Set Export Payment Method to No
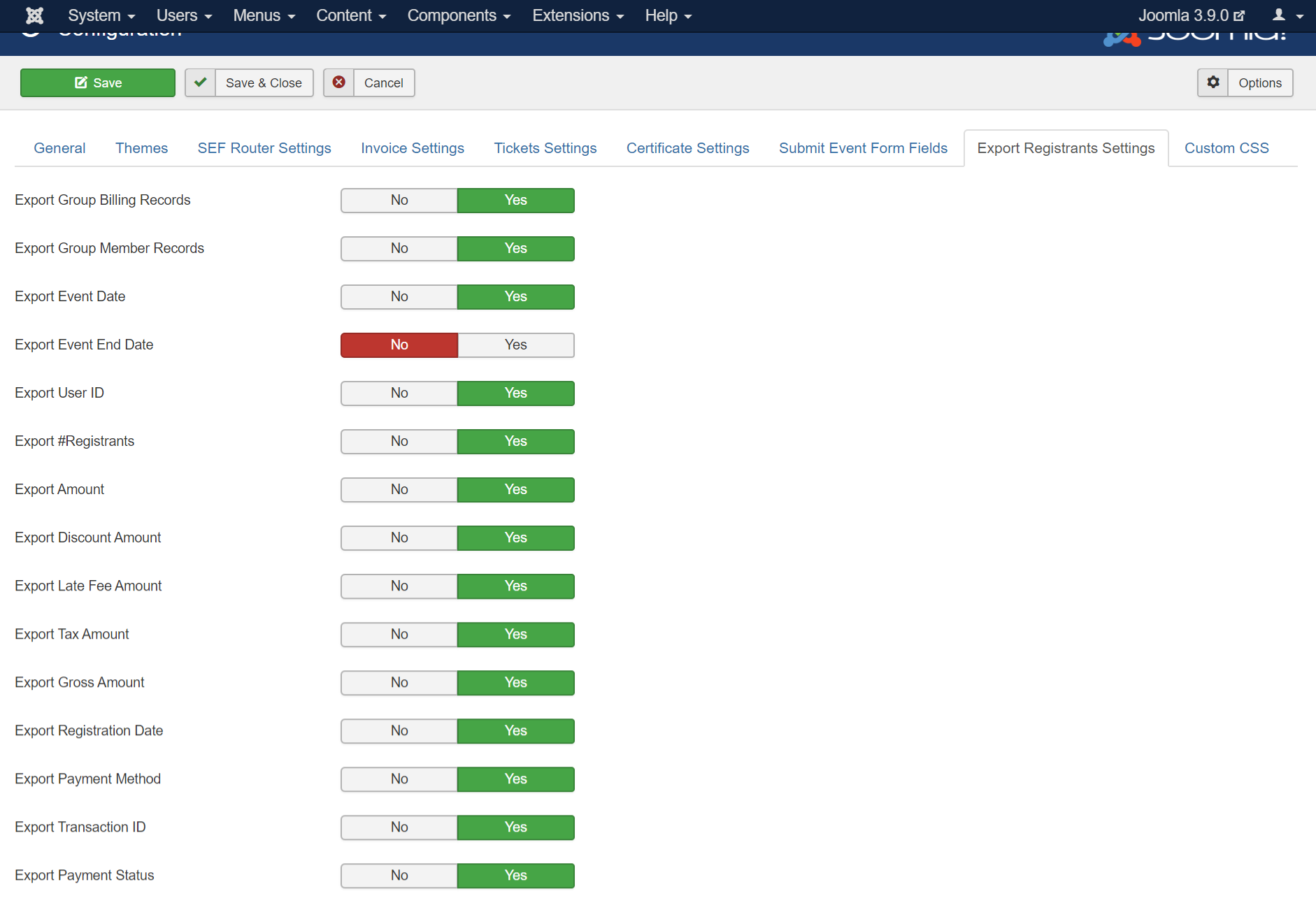 coord(399,779)
